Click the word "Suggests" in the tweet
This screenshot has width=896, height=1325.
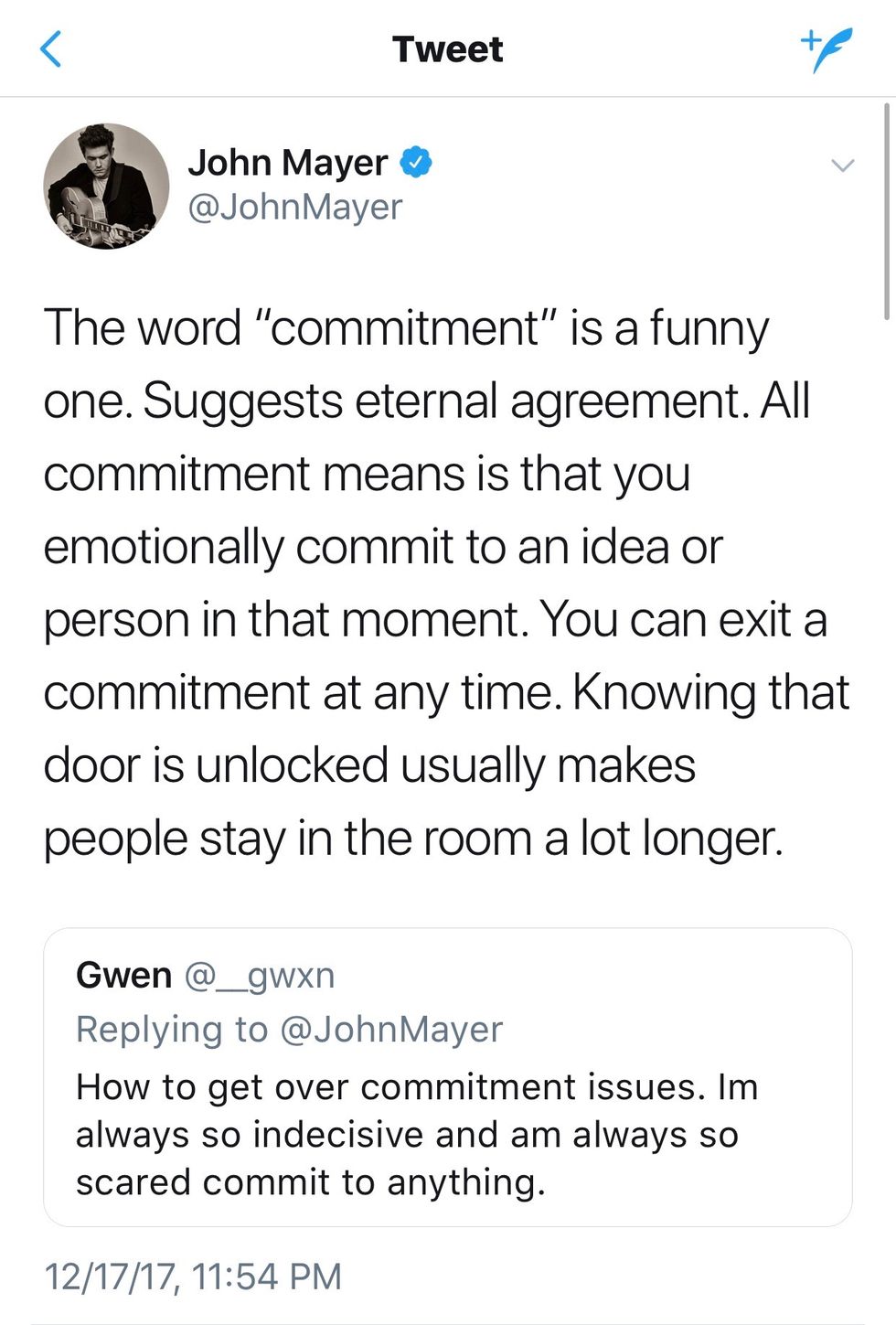pos(242,401)
